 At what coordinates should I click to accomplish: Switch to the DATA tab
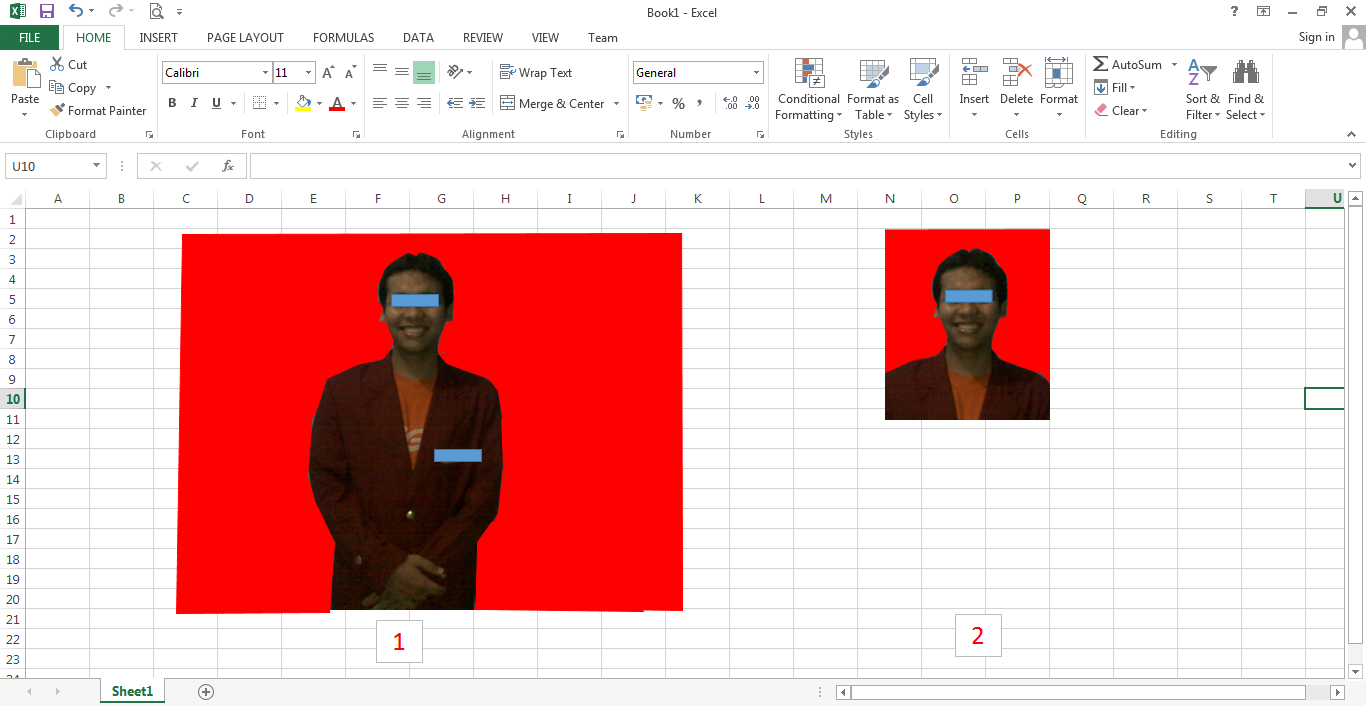[418, 38]
